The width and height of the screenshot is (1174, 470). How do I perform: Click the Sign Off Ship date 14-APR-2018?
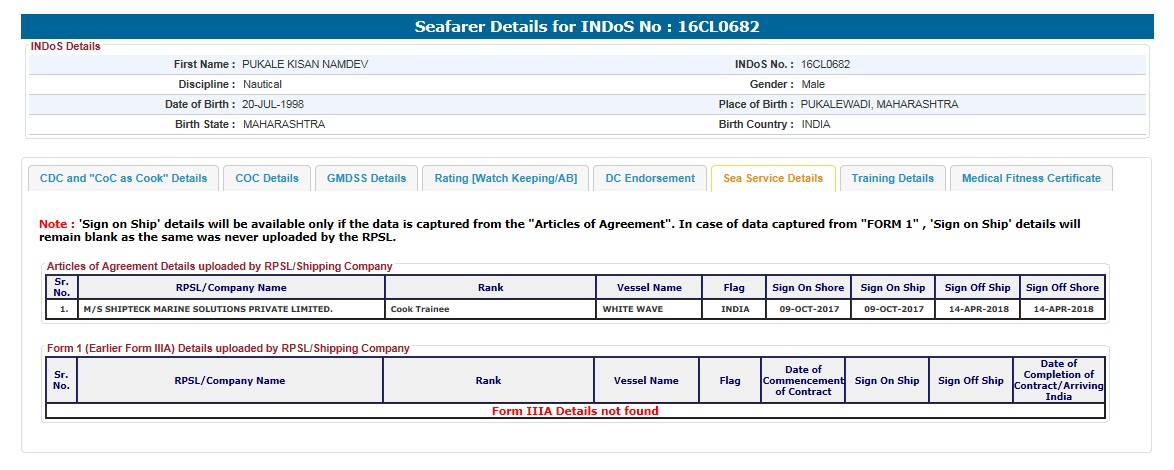(x=977, y=309)
